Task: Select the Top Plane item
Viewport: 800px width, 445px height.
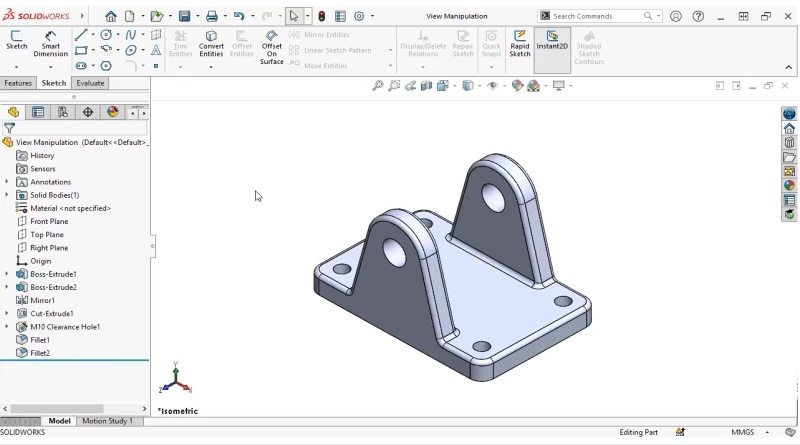Action: [x=47, y=235]
